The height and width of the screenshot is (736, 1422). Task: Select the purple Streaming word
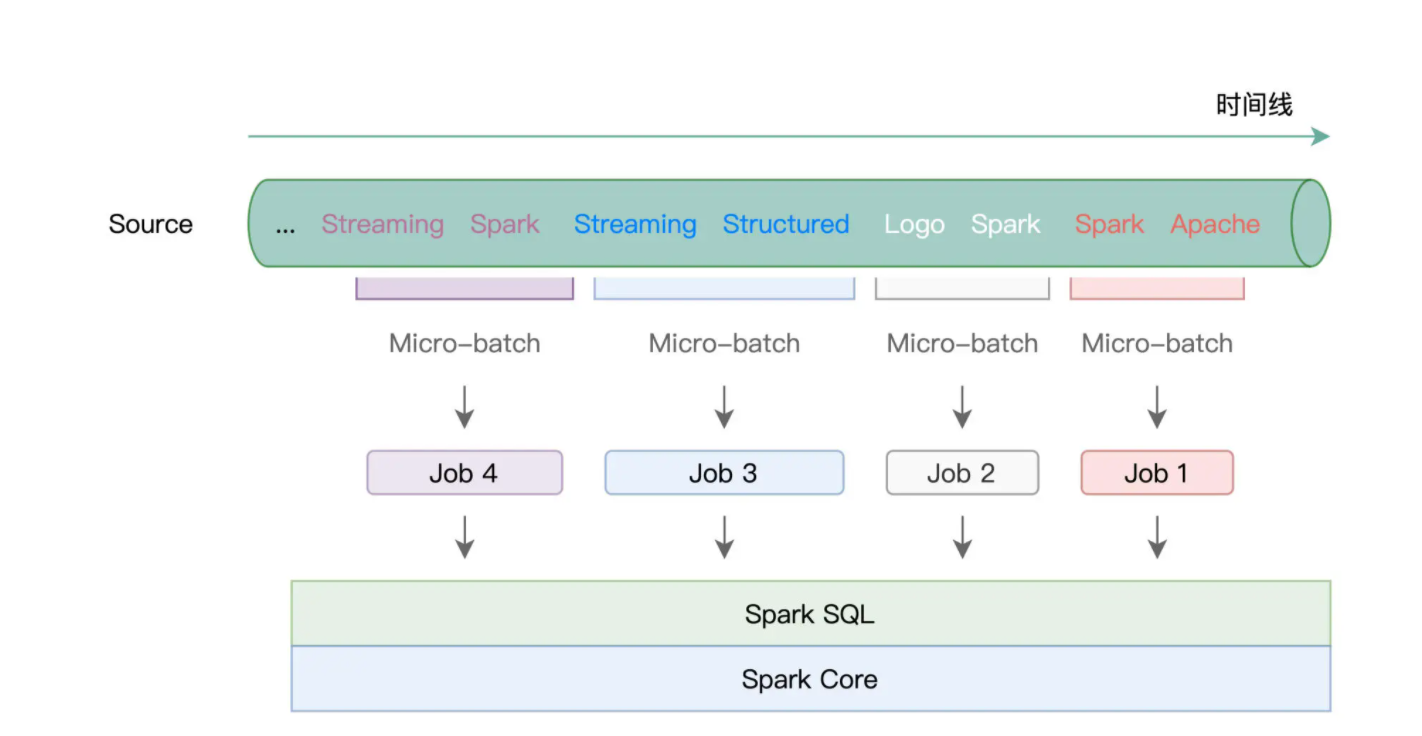click(x=383, y=224)
